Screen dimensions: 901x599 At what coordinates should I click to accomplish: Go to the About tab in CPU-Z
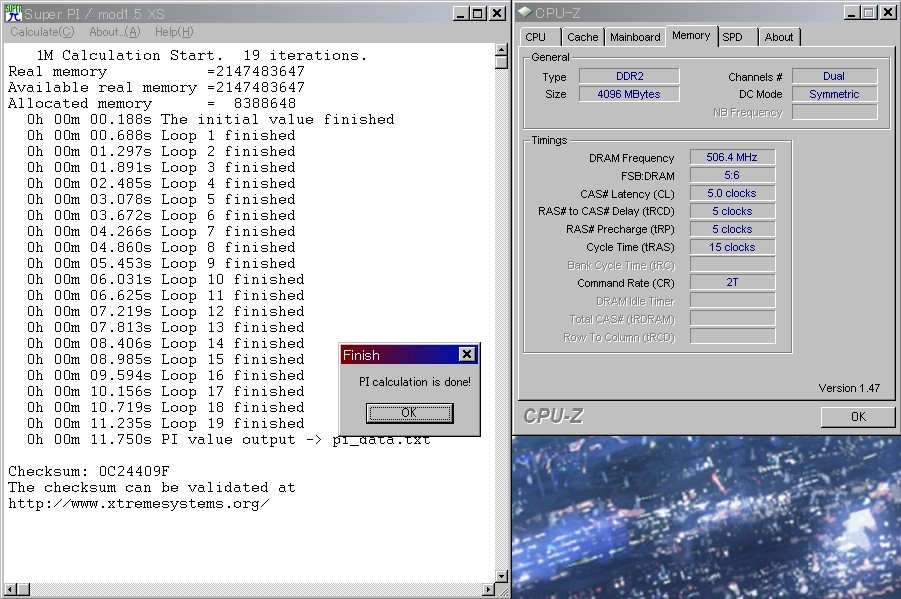(x=778, y=37)
